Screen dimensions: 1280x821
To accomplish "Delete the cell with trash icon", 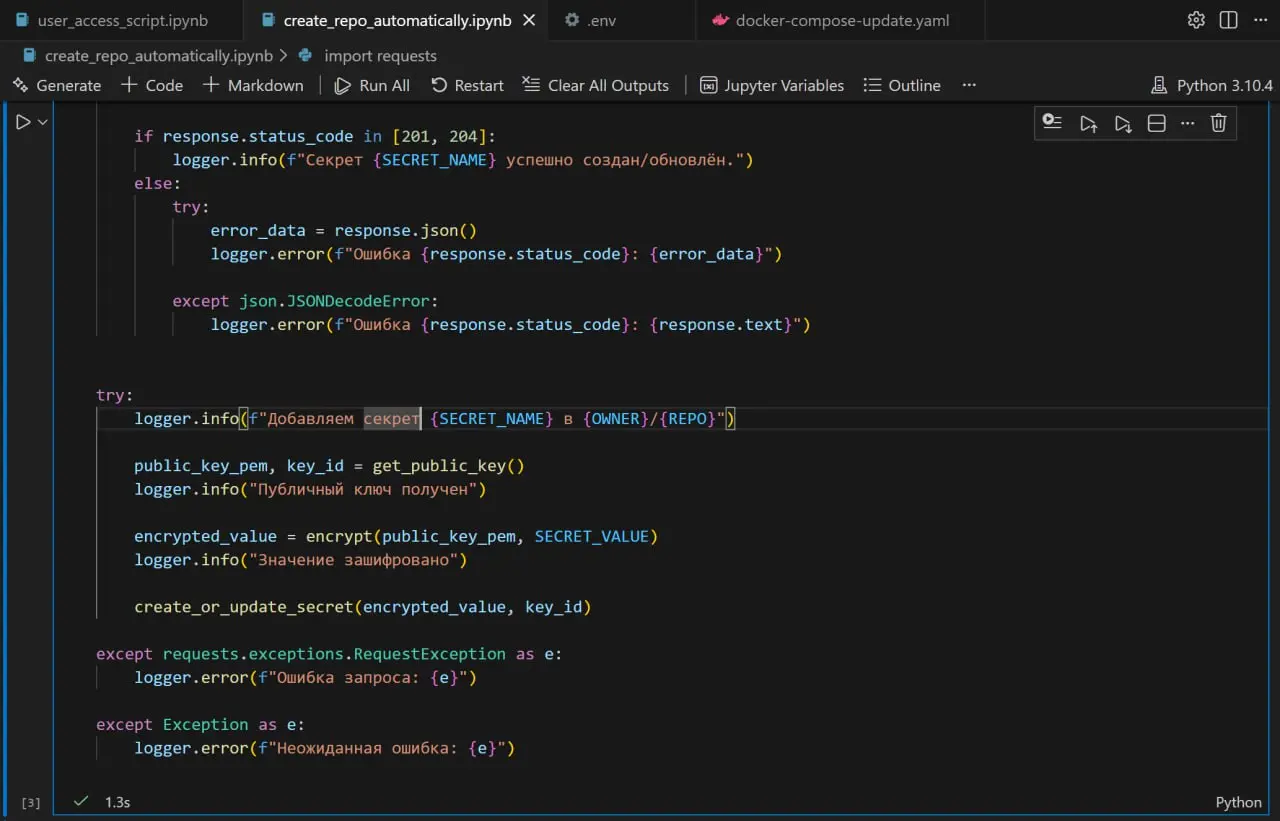I will point(1218,123).
